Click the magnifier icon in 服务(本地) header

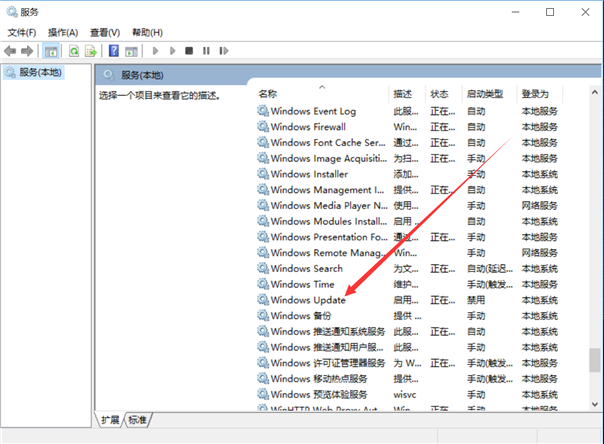[109, 75]
